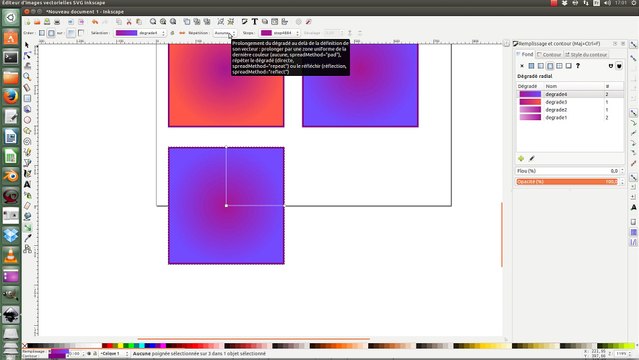The width and height of the screenshot is (639, 360).
Task: Open the Calque 1 layer dropdown
Action: point(114,353)
